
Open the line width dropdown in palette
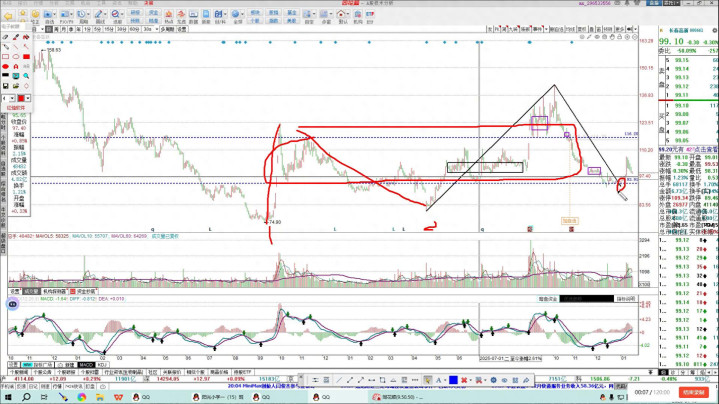point(11,99)
